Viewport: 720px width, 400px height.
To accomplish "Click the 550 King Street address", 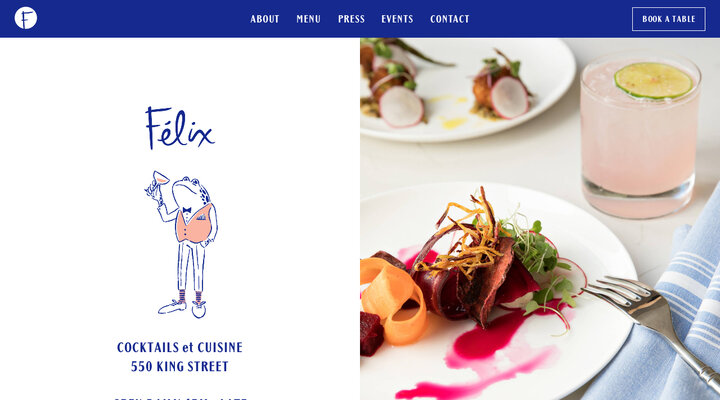I will click(x=180, y=366).
